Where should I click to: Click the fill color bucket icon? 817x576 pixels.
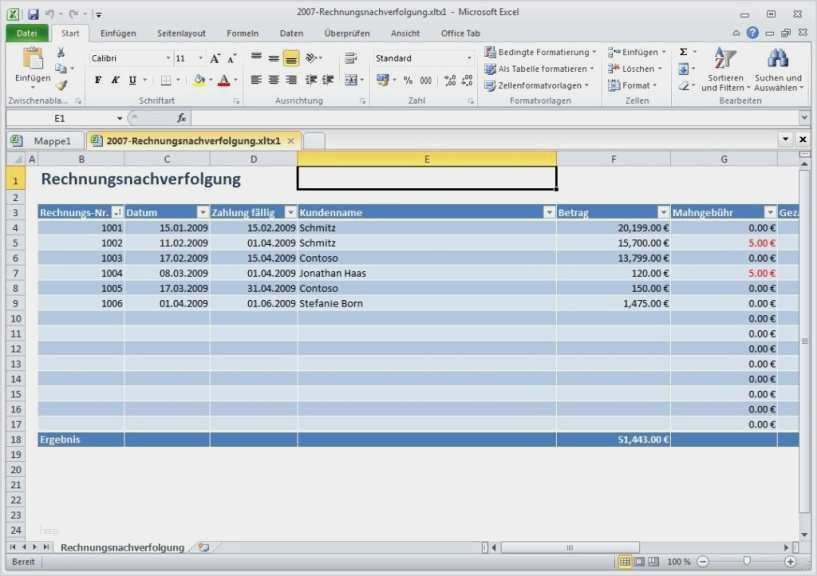199,80
